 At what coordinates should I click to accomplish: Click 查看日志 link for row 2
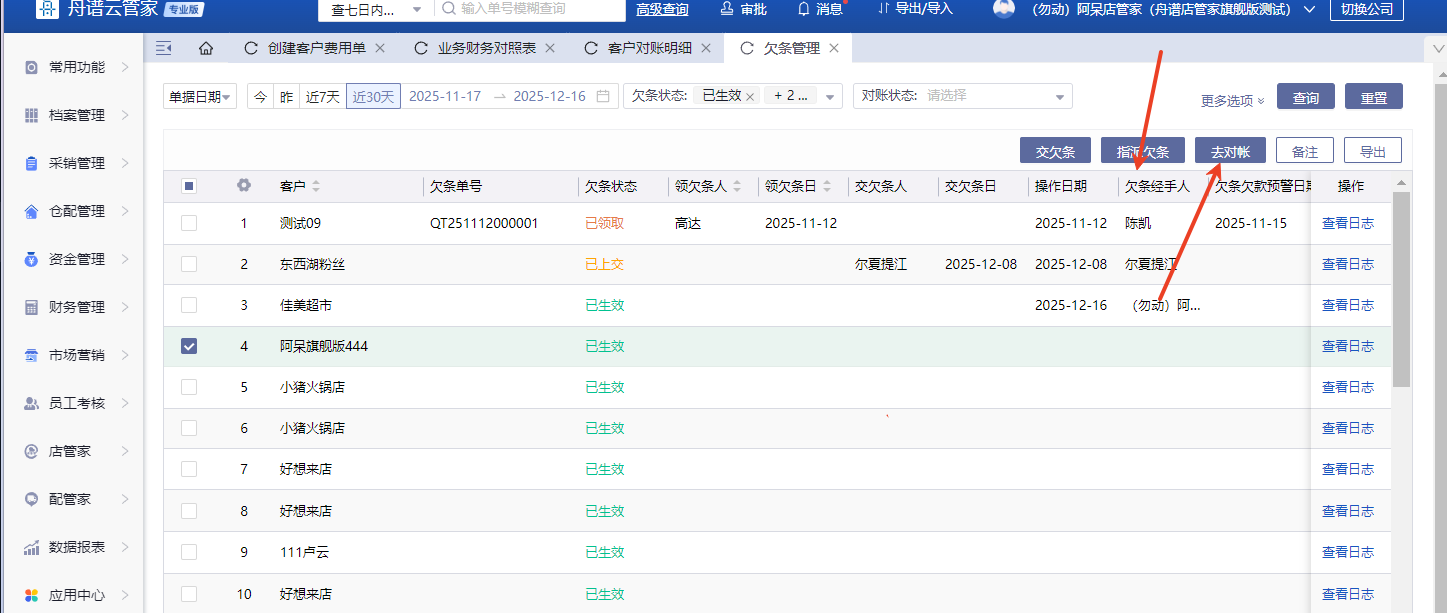point(1347,264)
